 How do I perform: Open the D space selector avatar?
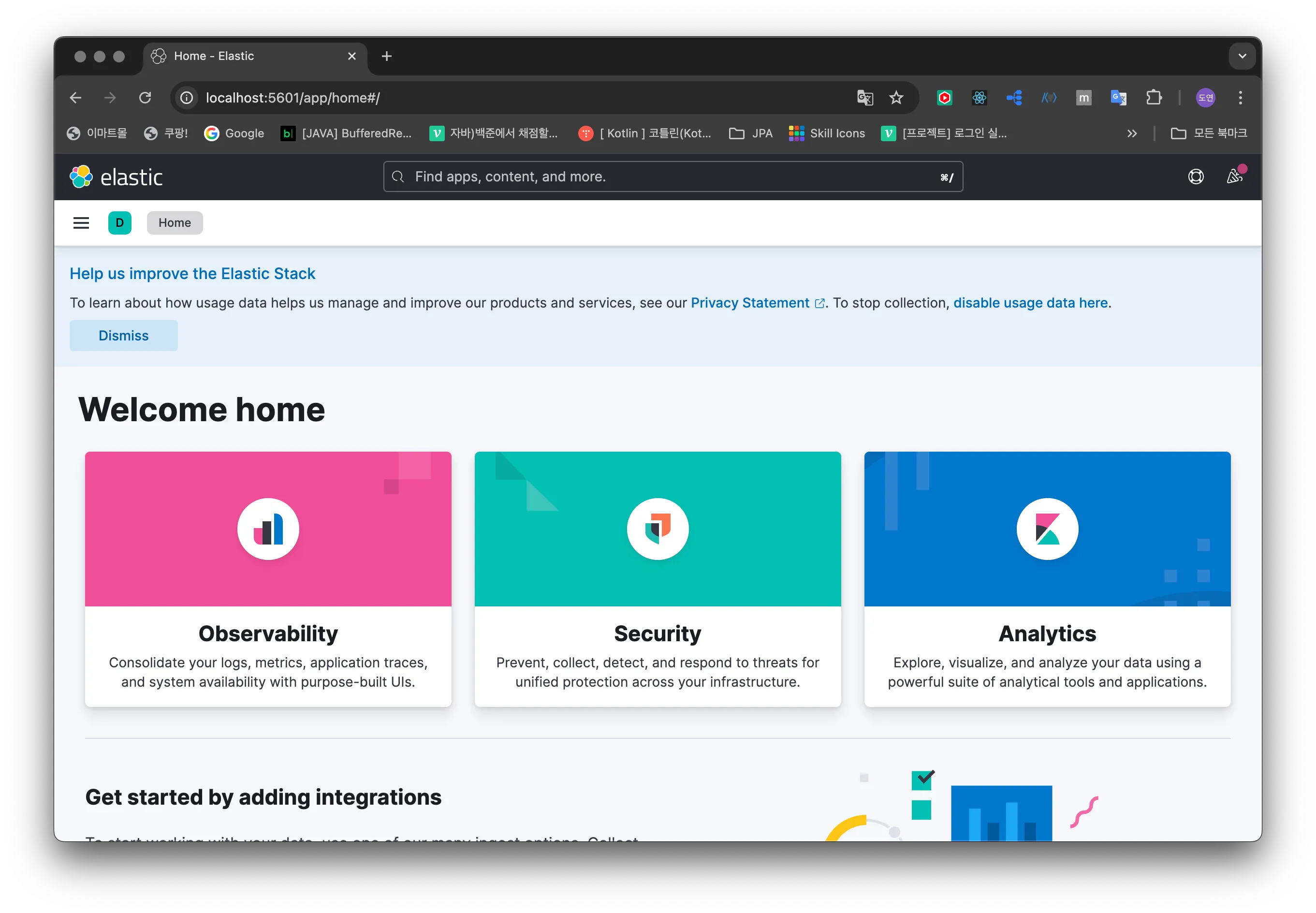119,223
